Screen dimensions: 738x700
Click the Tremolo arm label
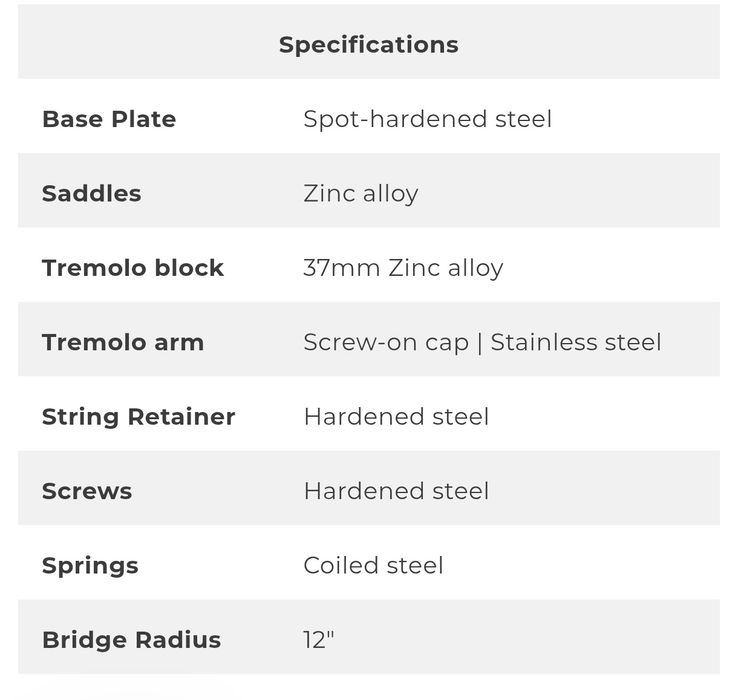pyautogui.click(x=123, y=342)
